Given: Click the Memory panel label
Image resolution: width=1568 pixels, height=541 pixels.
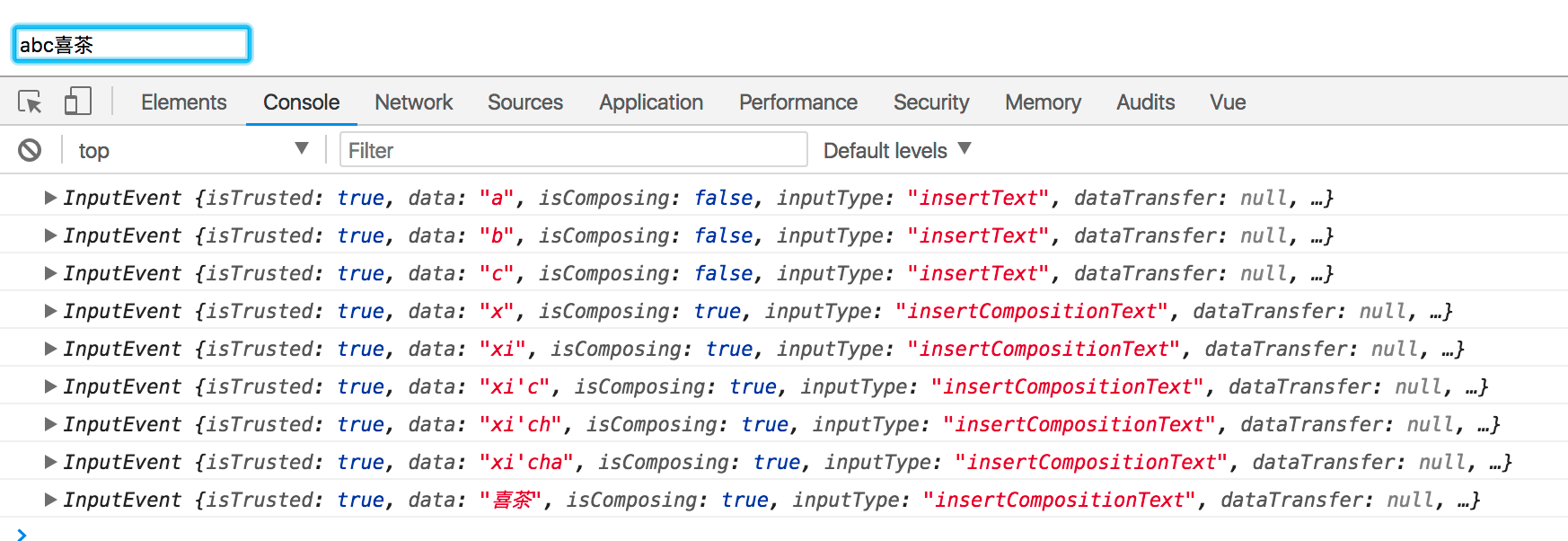Looking at the screenshot, I should 1043,102.
